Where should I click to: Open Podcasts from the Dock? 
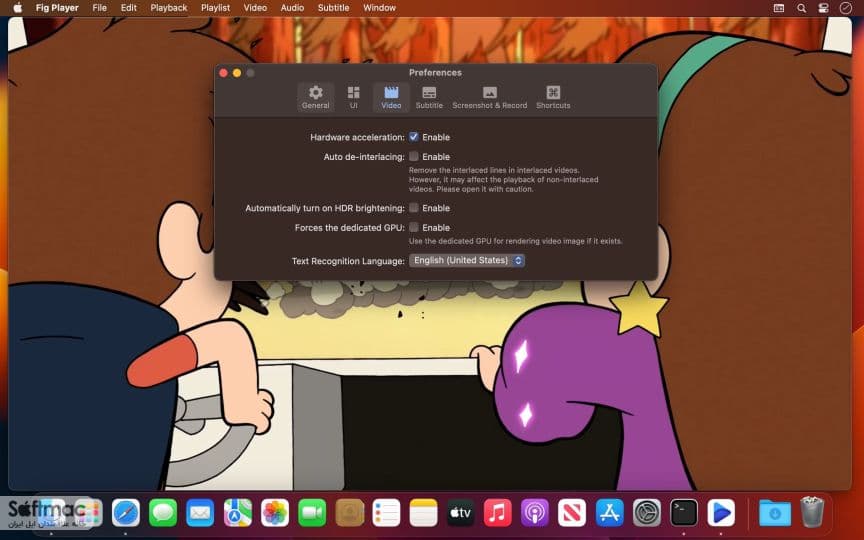point(534,513)
